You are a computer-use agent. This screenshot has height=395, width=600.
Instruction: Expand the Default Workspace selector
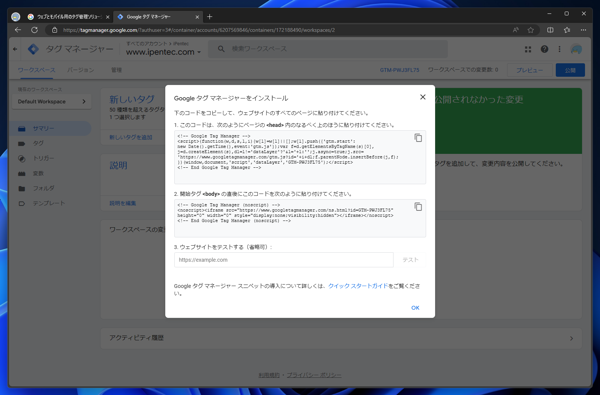pos(52,101)
